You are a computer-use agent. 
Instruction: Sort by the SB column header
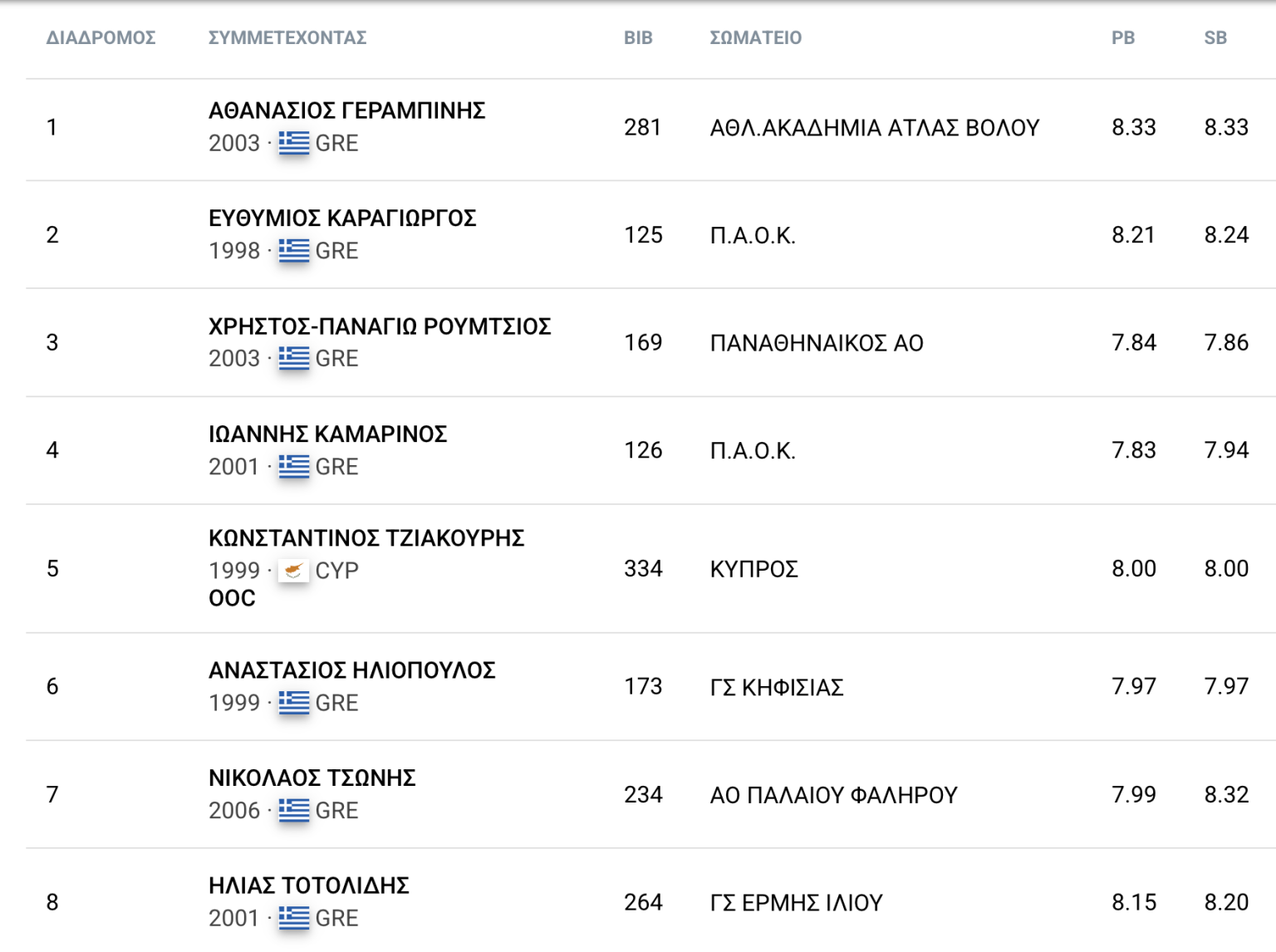coord(1215,37)
